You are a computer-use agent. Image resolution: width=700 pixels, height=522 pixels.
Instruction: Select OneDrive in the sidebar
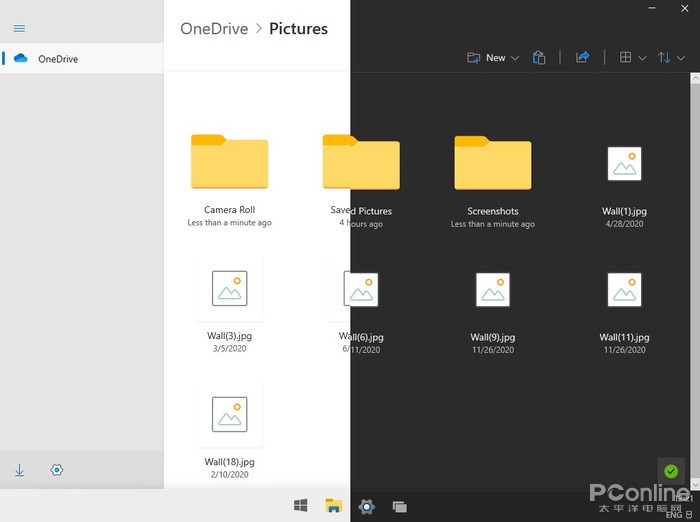coord(58,59)
